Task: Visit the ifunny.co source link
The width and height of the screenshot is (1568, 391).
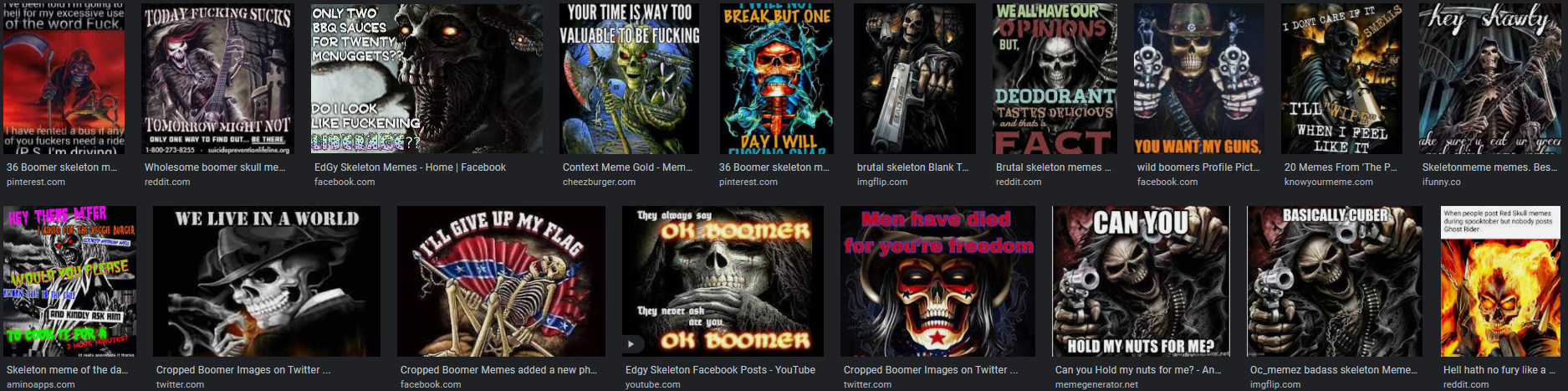Action: (1442, 182)
